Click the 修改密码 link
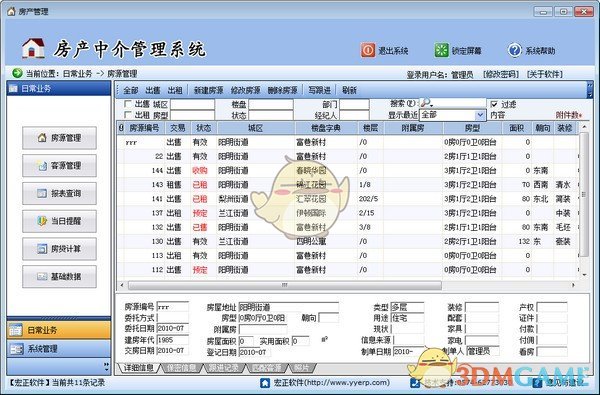This screenshot has width=600, height=395. 501,74
